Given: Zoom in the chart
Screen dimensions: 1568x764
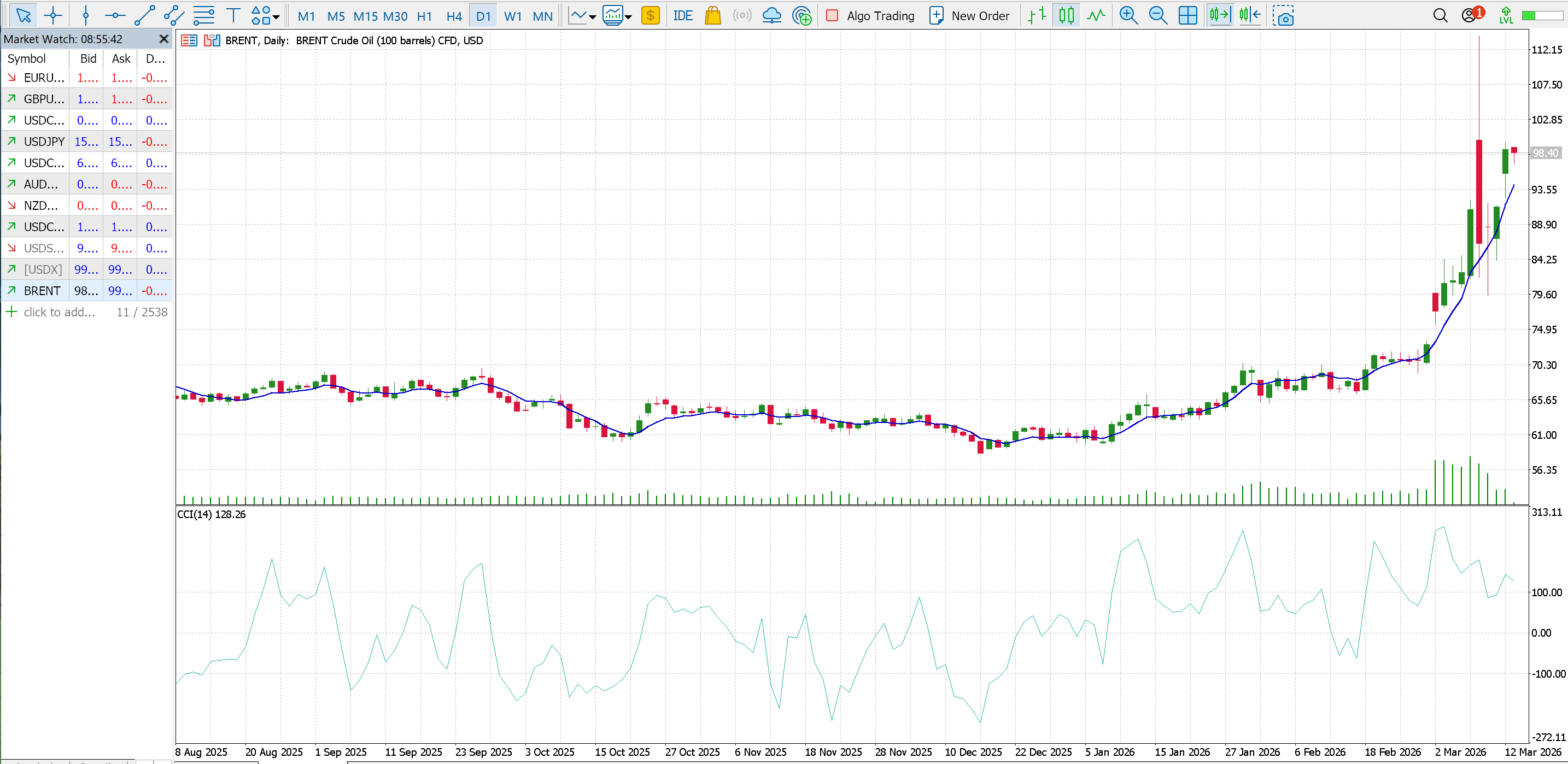Looking at the screenshot, I should (1128, 16).
